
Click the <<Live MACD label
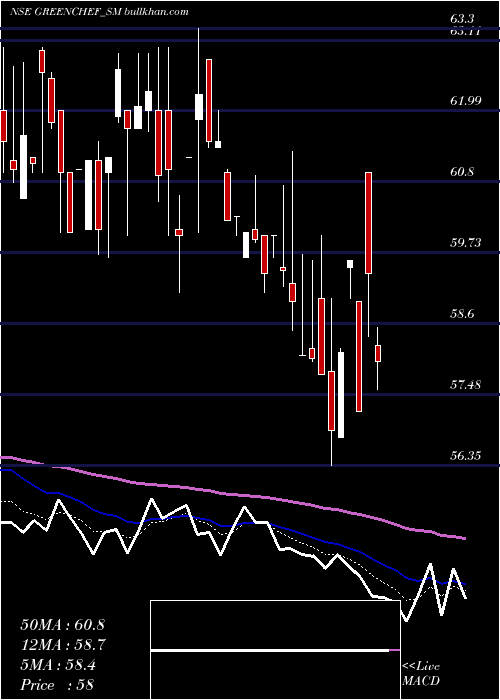point(421,673)
